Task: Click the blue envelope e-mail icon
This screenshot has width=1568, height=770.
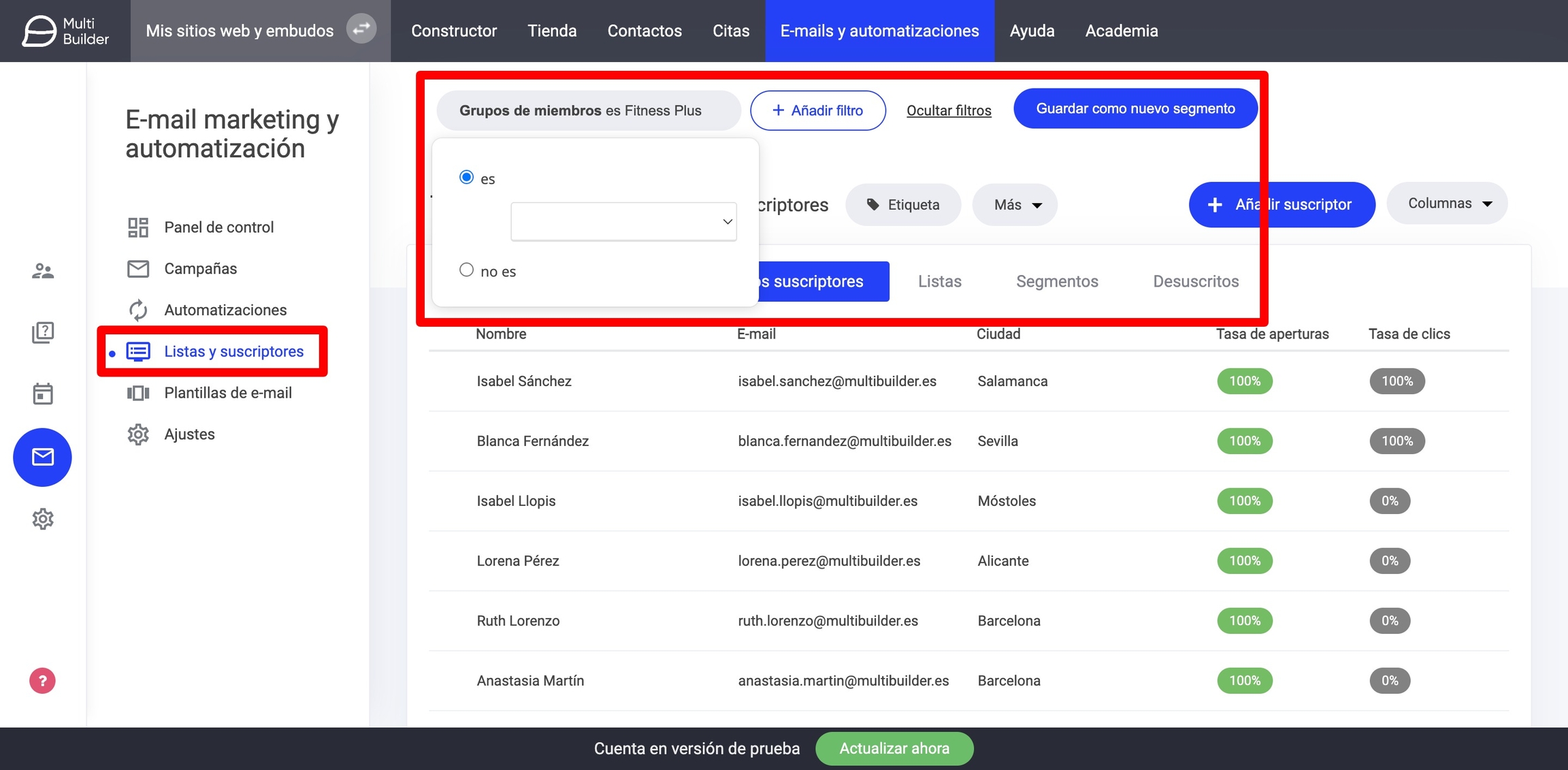Action: coord(42,457)
